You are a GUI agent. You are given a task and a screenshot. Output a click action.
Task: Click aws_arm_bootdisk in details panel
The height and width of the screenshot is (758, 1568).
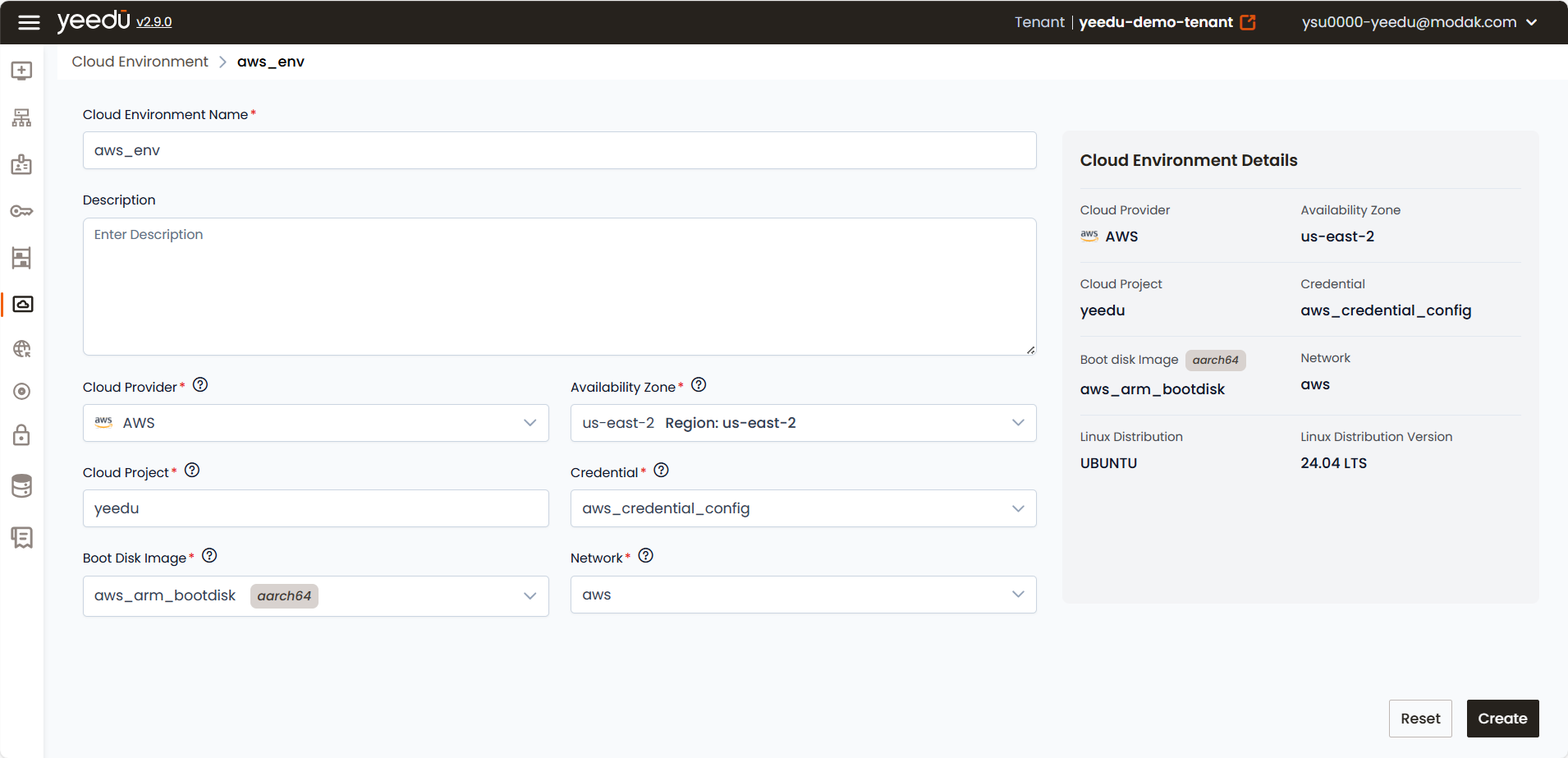pyautogui.click(x=1153, y=389)
